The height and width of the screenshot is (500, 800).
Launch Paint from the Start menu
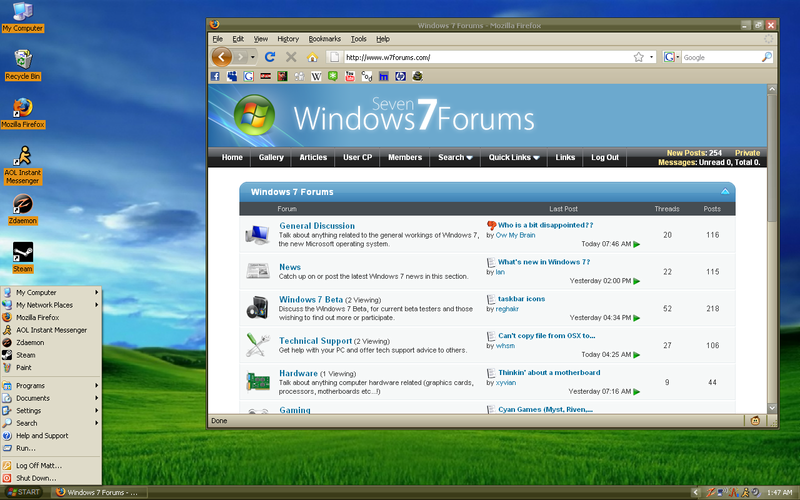pyautogui.click(x=51, y=368)
